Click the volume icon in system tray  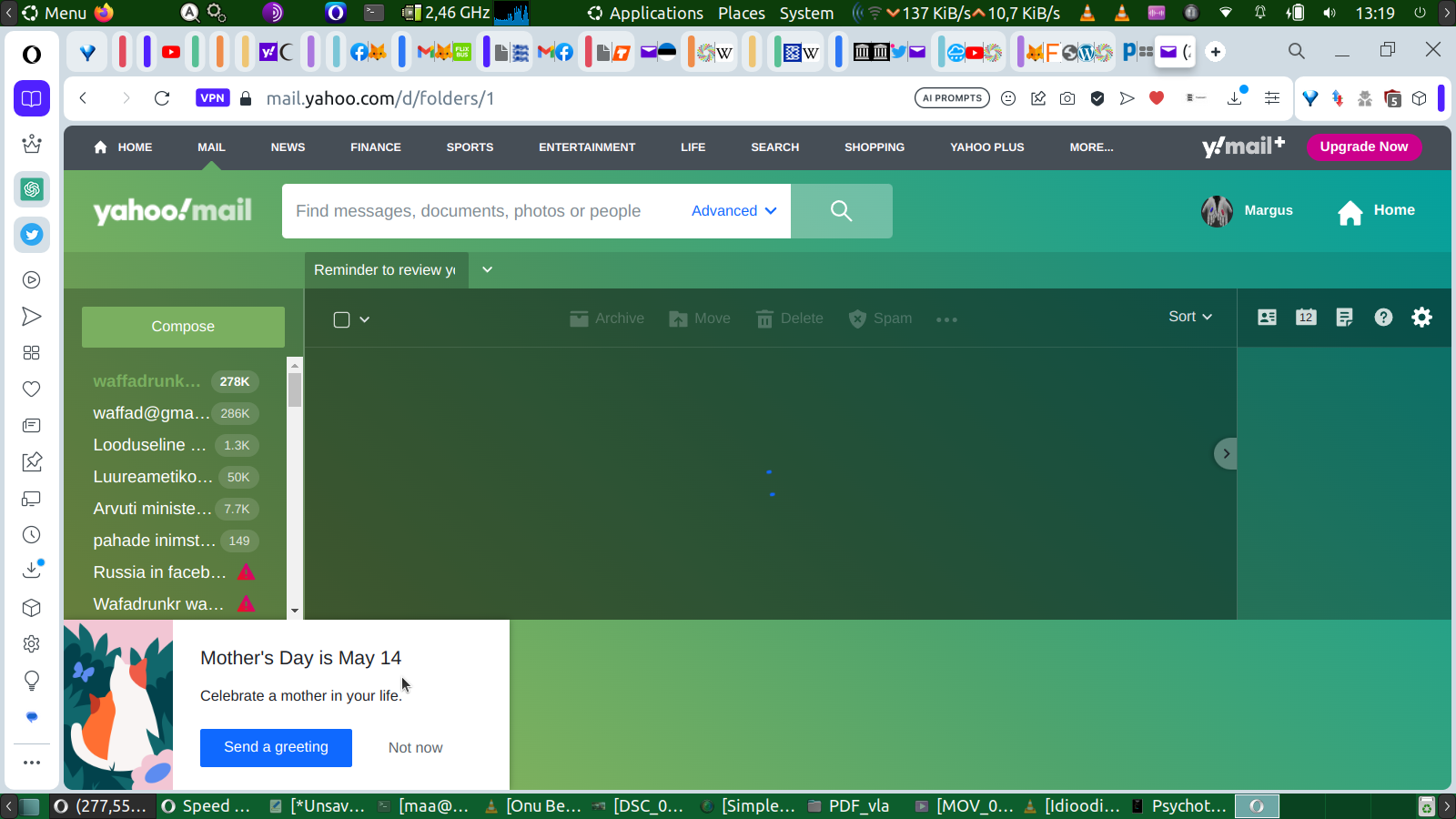pos(1330,13)
